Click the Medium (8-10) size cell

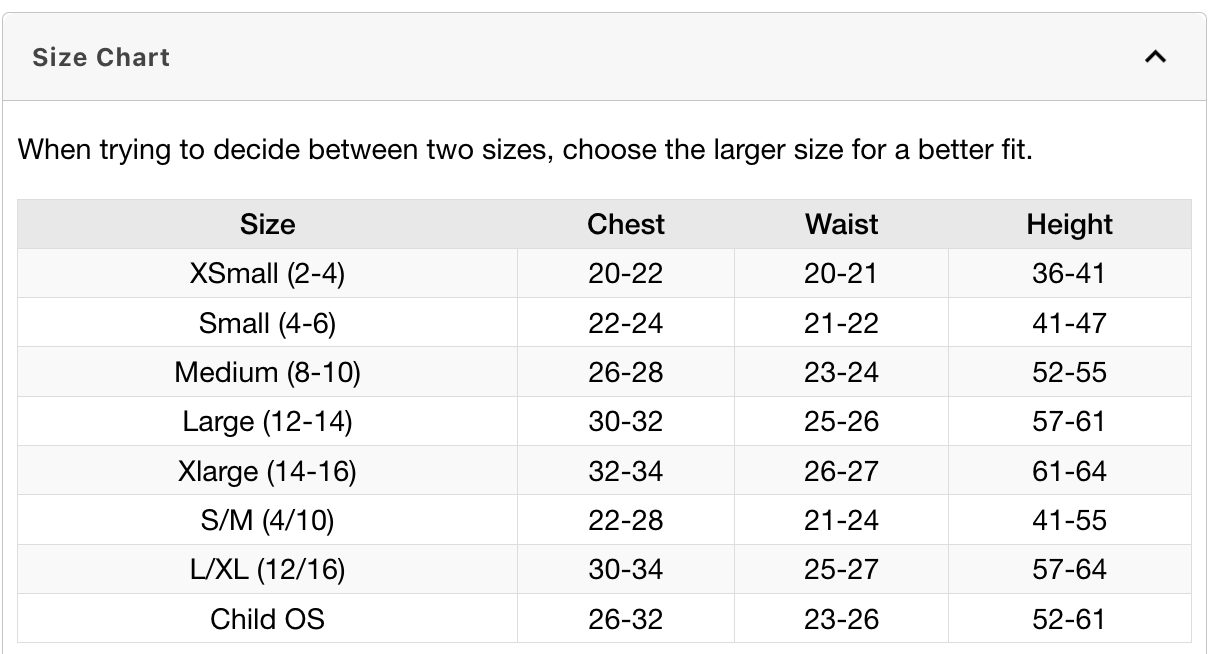point(267,372)
